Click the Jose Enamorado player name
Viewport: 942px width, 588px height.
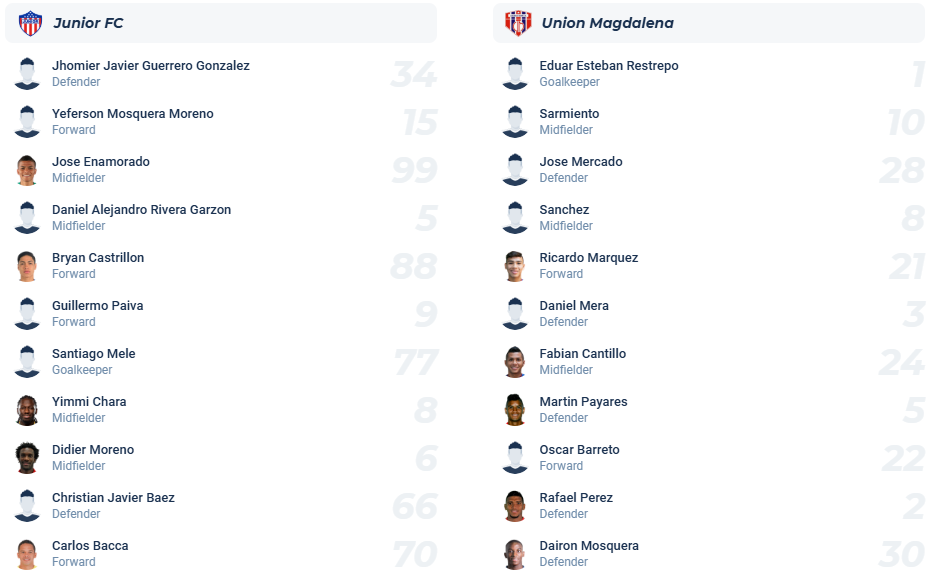click(101, 161)
